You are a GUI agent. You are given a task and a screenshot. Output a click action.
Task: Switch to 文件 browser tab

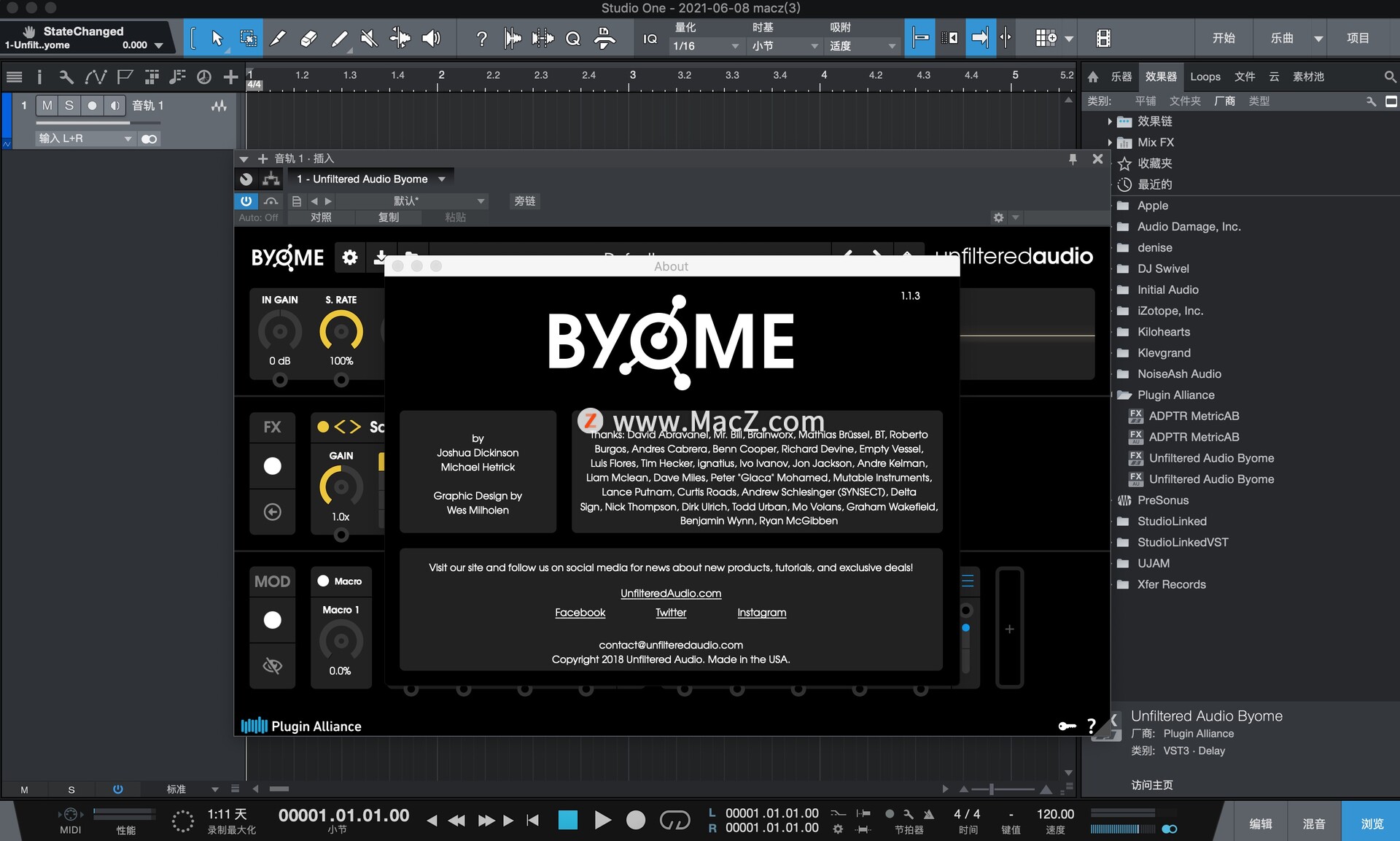coord(1245,77)
